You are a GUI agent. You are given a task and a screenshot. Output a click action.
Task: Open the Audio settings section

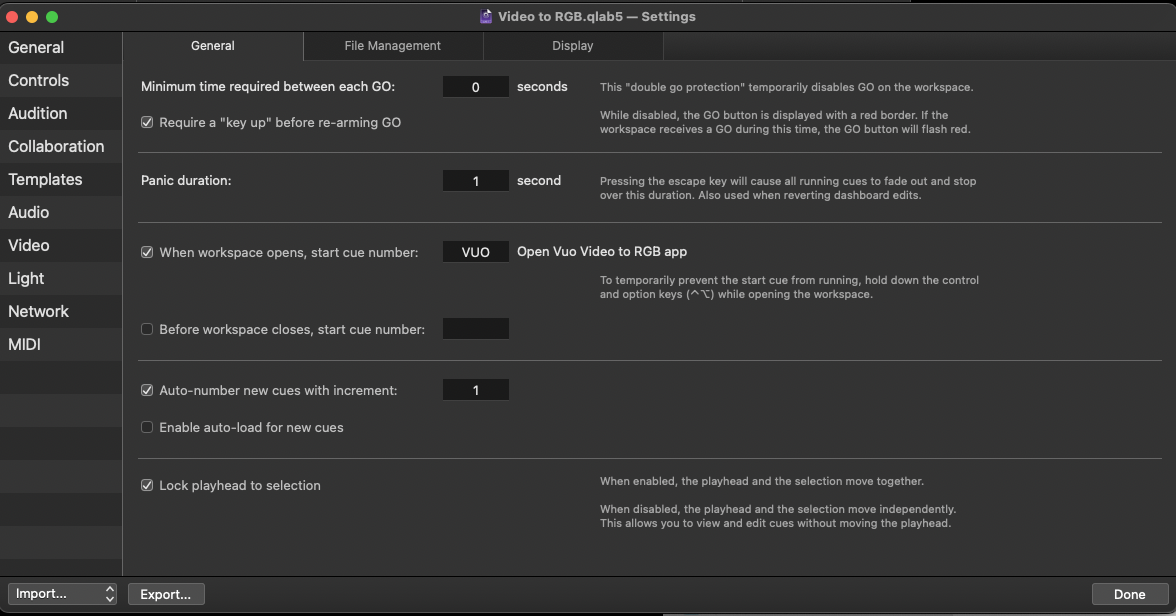click(x=26, y=212)
